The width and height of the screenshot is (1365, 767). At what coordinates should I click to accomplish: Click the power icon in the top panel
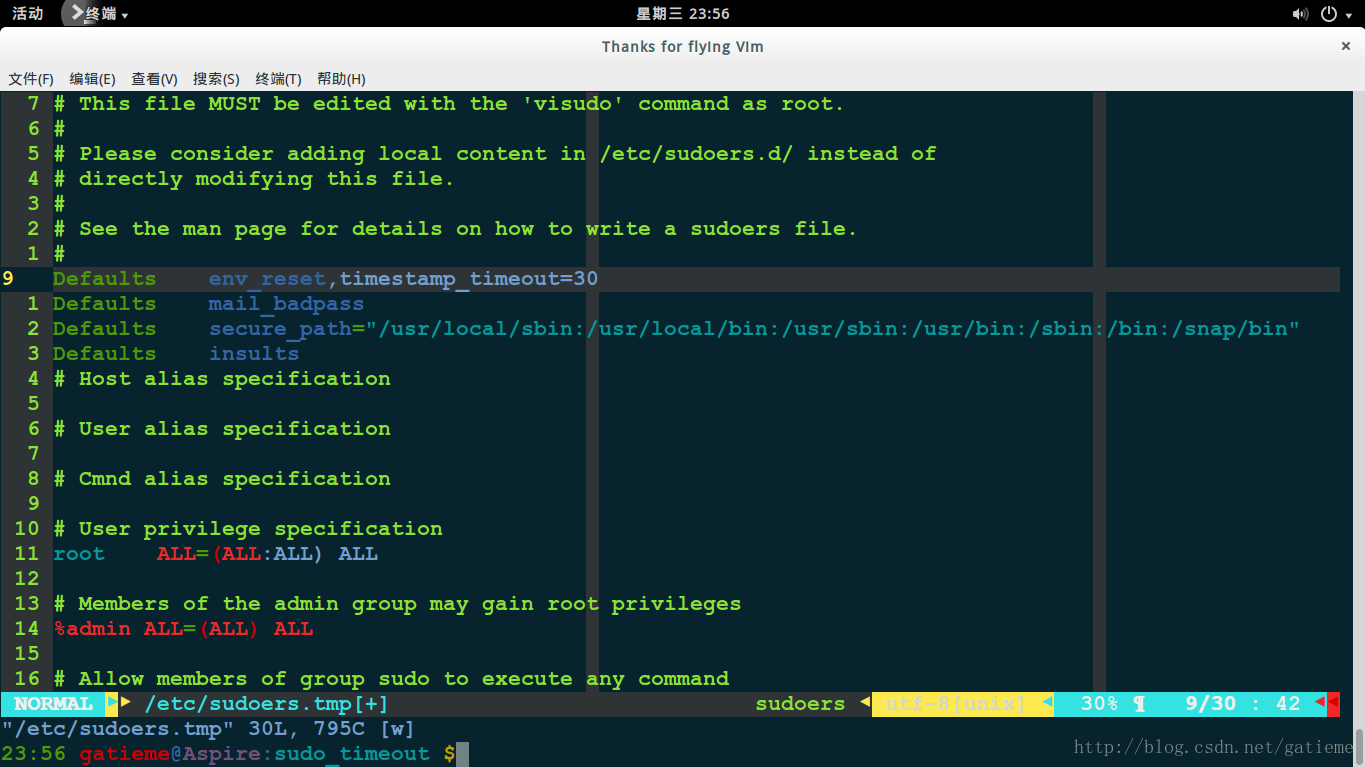(x=1329, y=14)
